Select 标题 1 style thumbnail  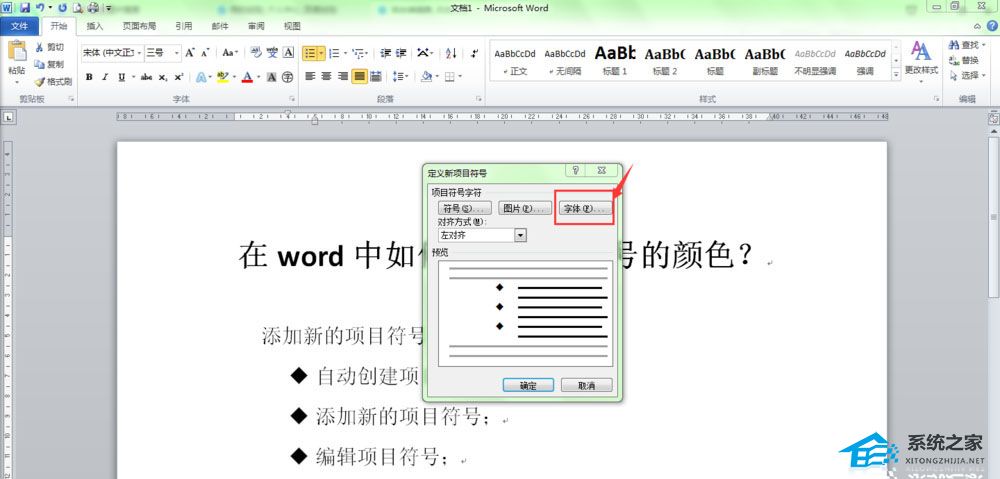pyautogui.click(x=615, y=61)
